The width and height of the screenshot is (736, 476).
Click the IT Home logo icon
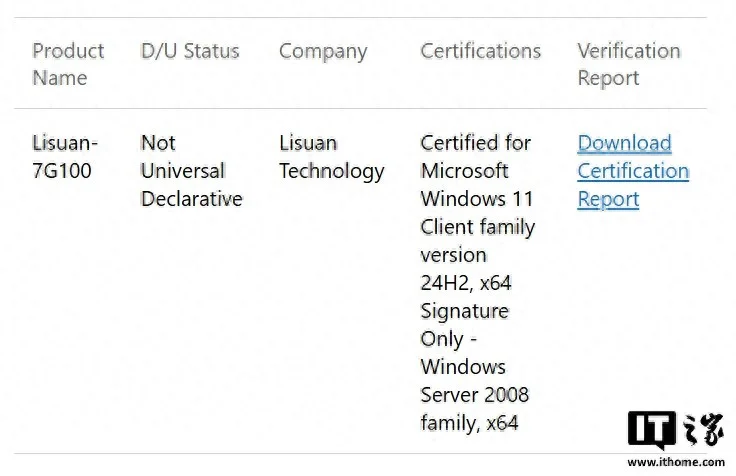(x=674, y=430)
